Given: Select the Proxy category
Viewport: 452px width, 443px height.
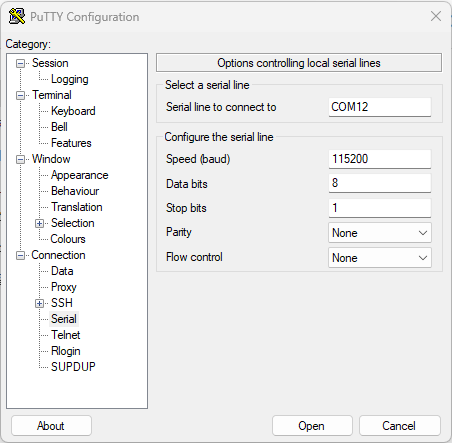Looking at the screenshot, I should pyautogui.click(x=64, y=287).
